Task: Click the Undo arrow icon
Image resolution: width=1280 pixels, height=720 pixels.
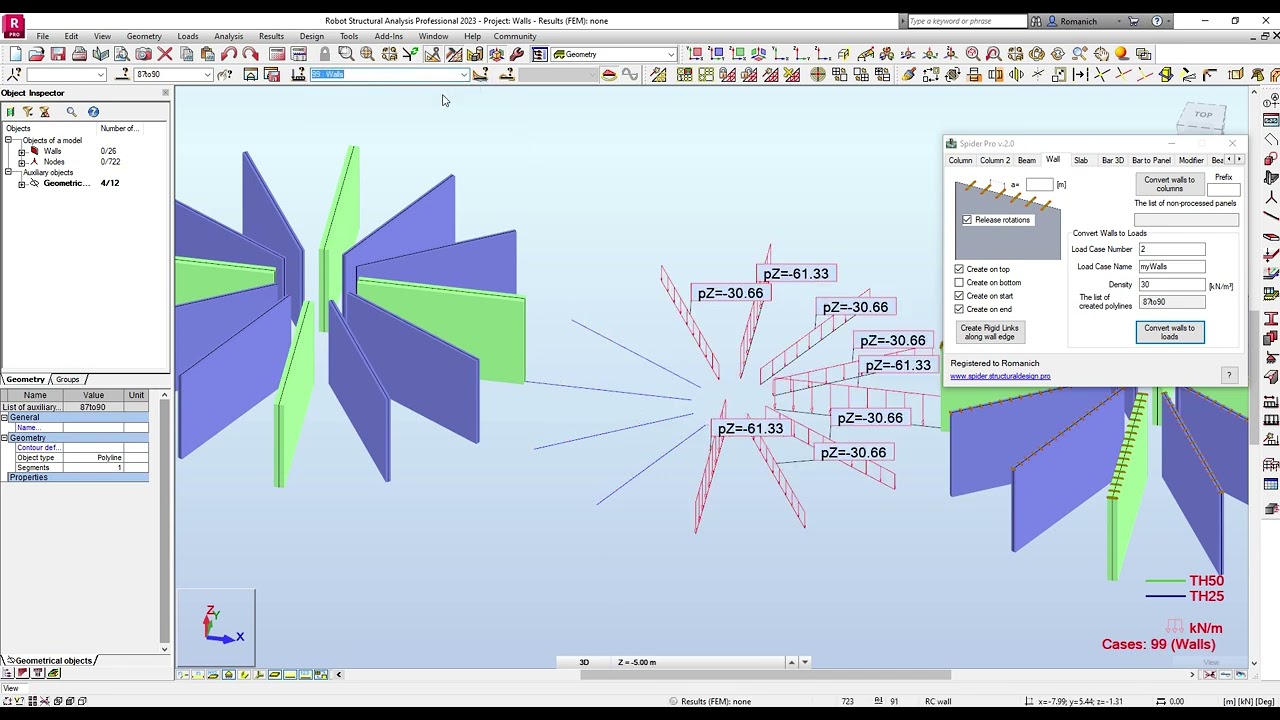Action: (229, 54)
